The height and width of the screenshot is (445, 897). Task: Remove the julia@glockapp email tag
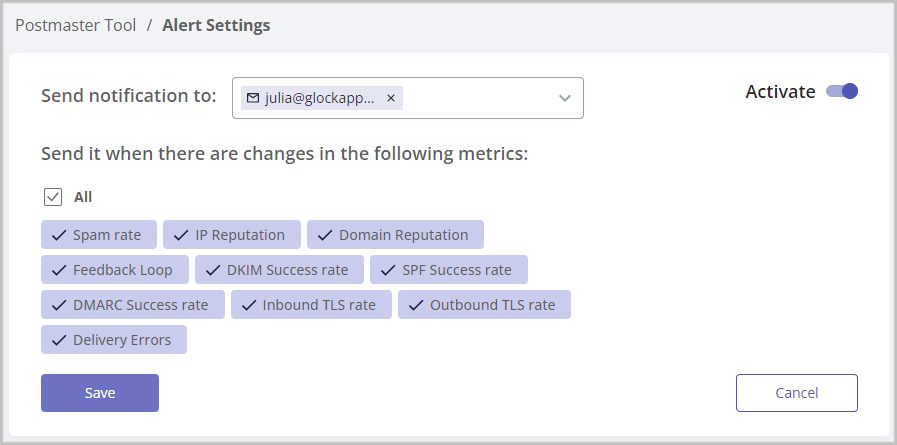(391, 98)
